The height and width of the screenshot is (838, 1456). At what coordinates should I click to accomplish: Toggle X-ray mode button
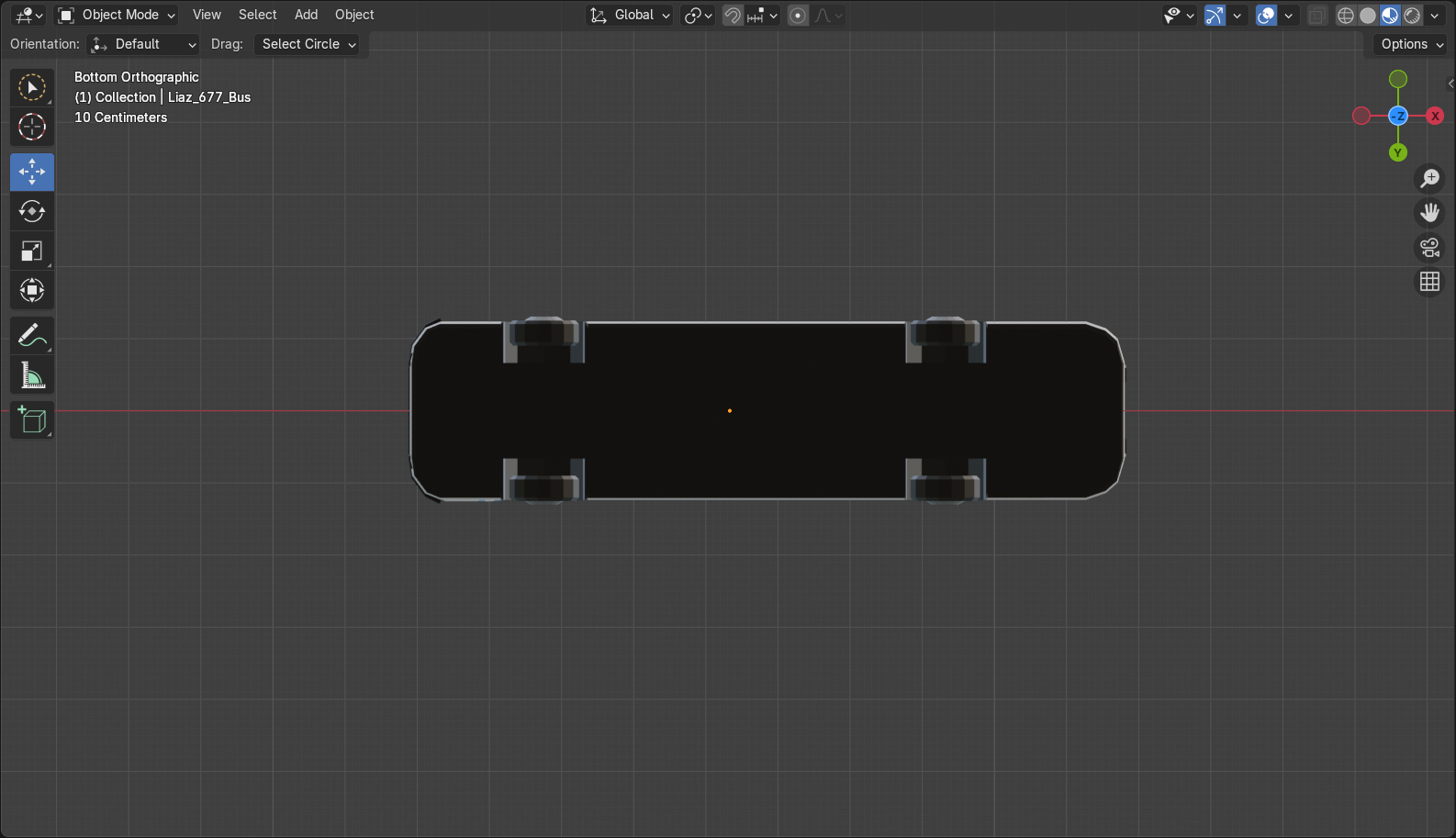[1316, 16]
